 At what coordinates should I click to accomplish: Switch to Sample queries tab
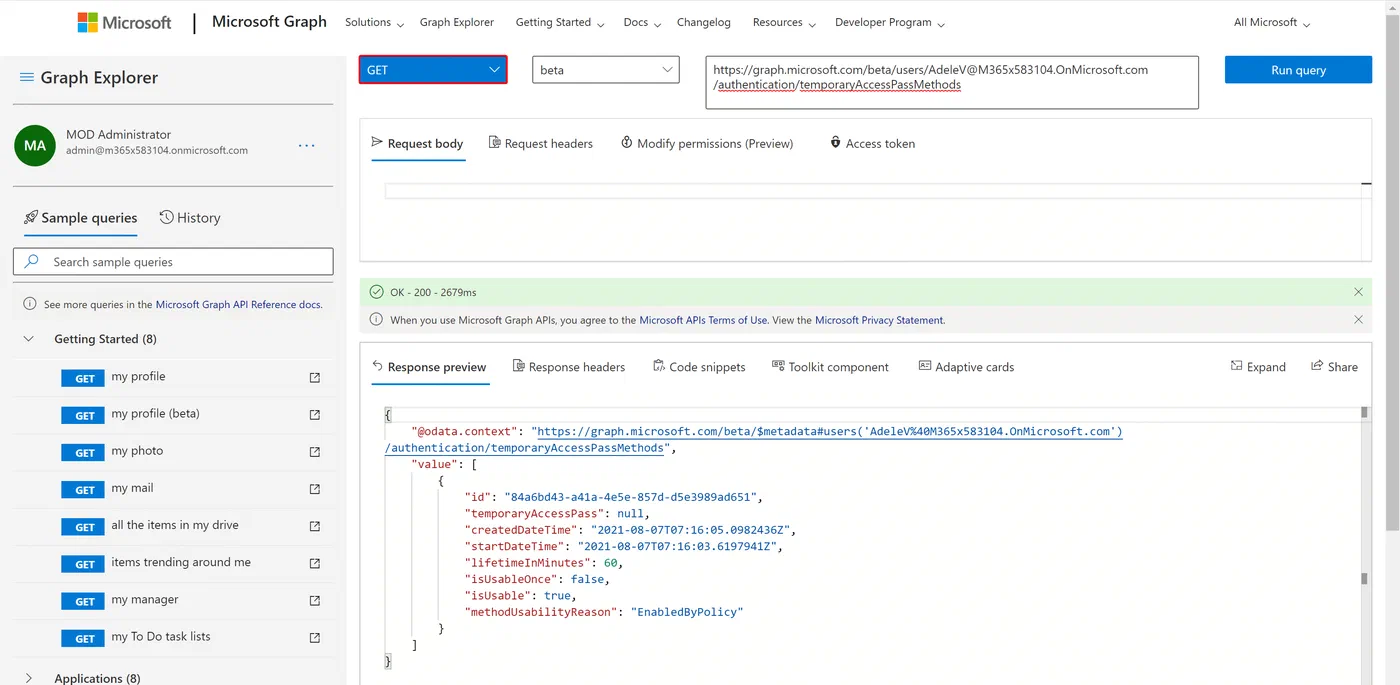(x=80, y=217)
